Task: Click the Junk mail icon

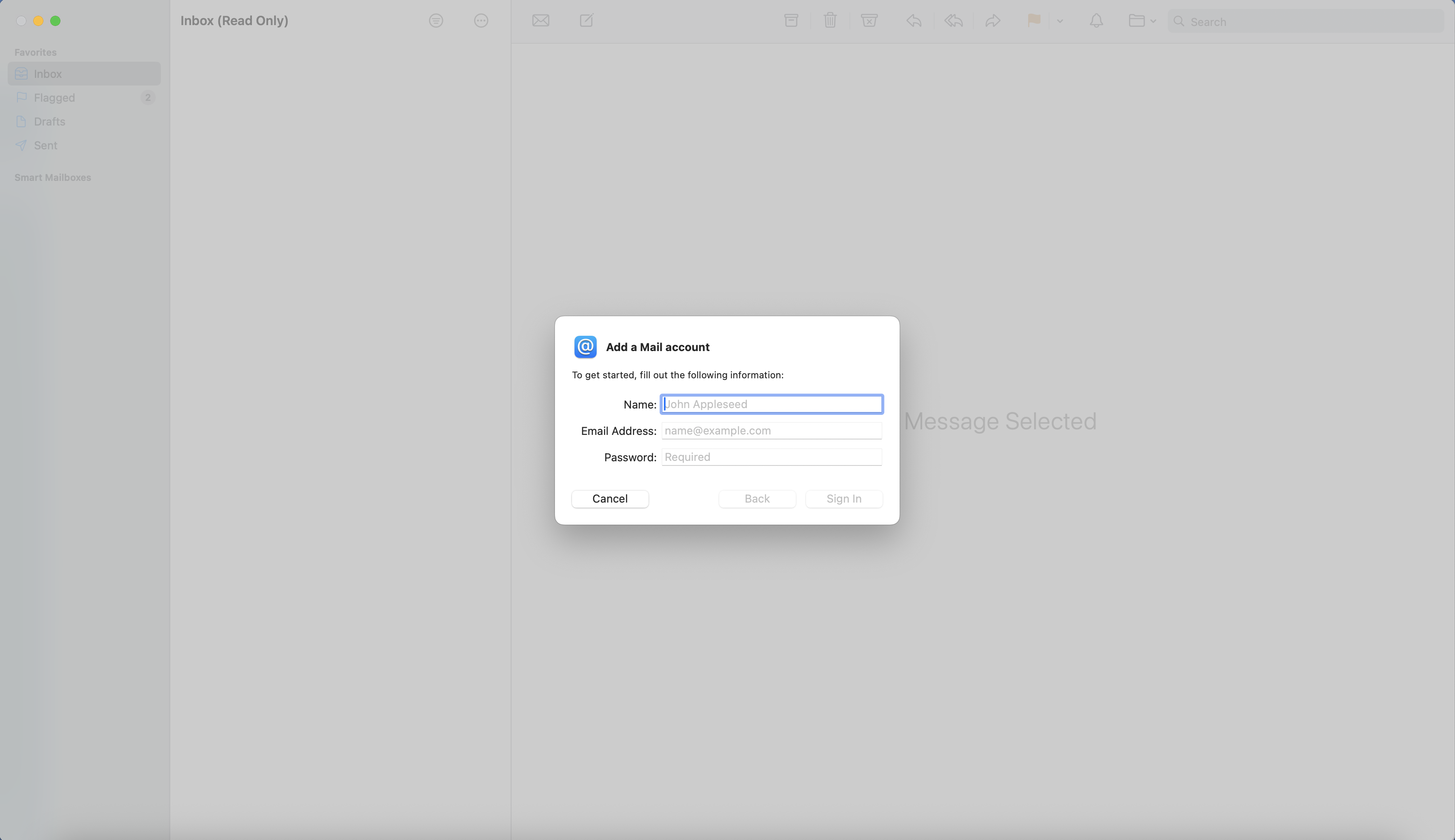Action: tap(869, 21)
